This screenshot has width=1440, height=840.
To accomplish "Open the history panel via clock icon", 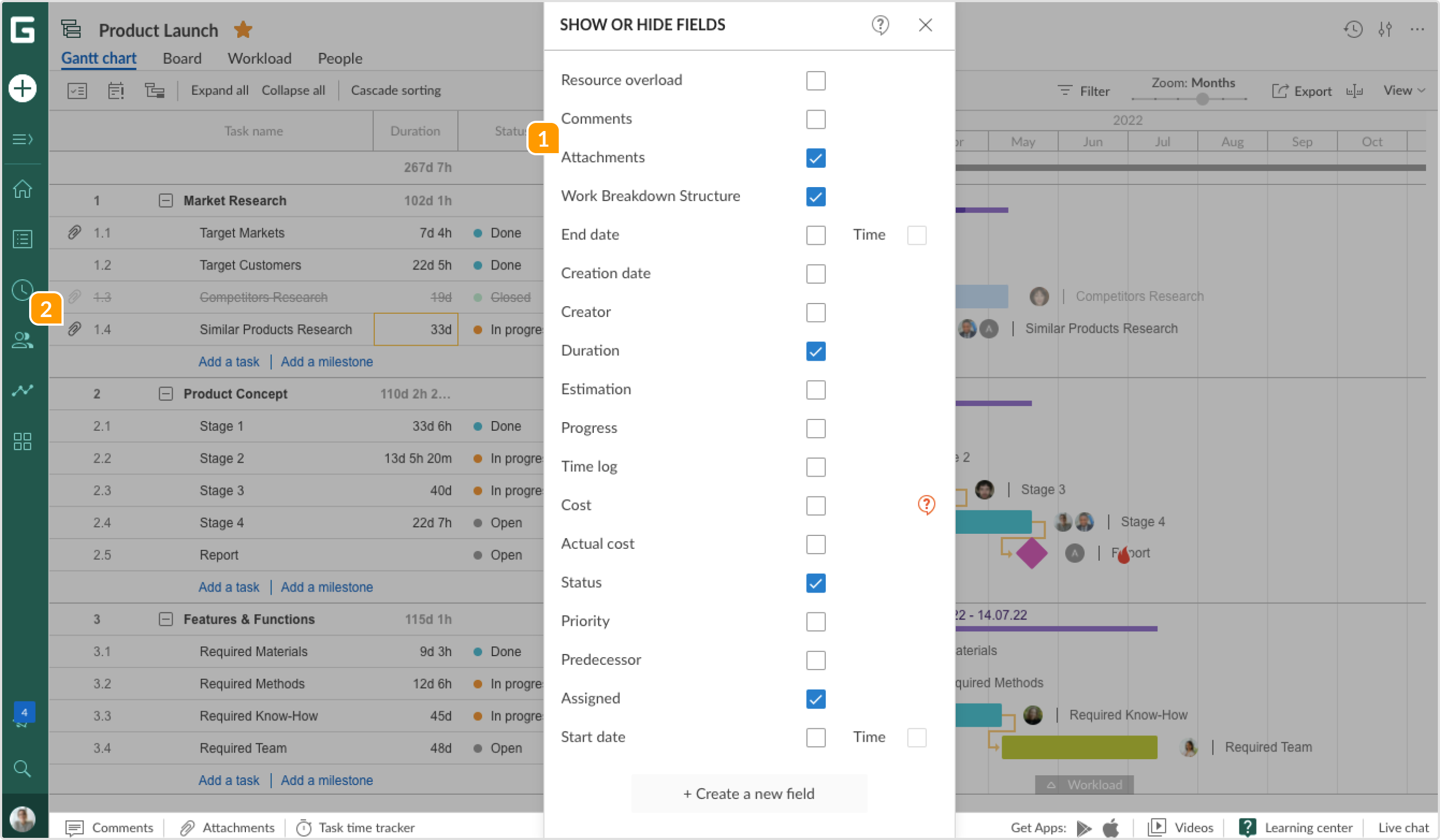I will click(1353, 30).
